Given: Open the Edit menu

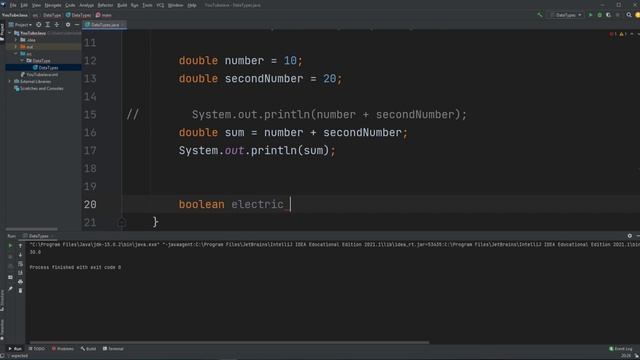Looking at the screenshot, I should (24, 5).
